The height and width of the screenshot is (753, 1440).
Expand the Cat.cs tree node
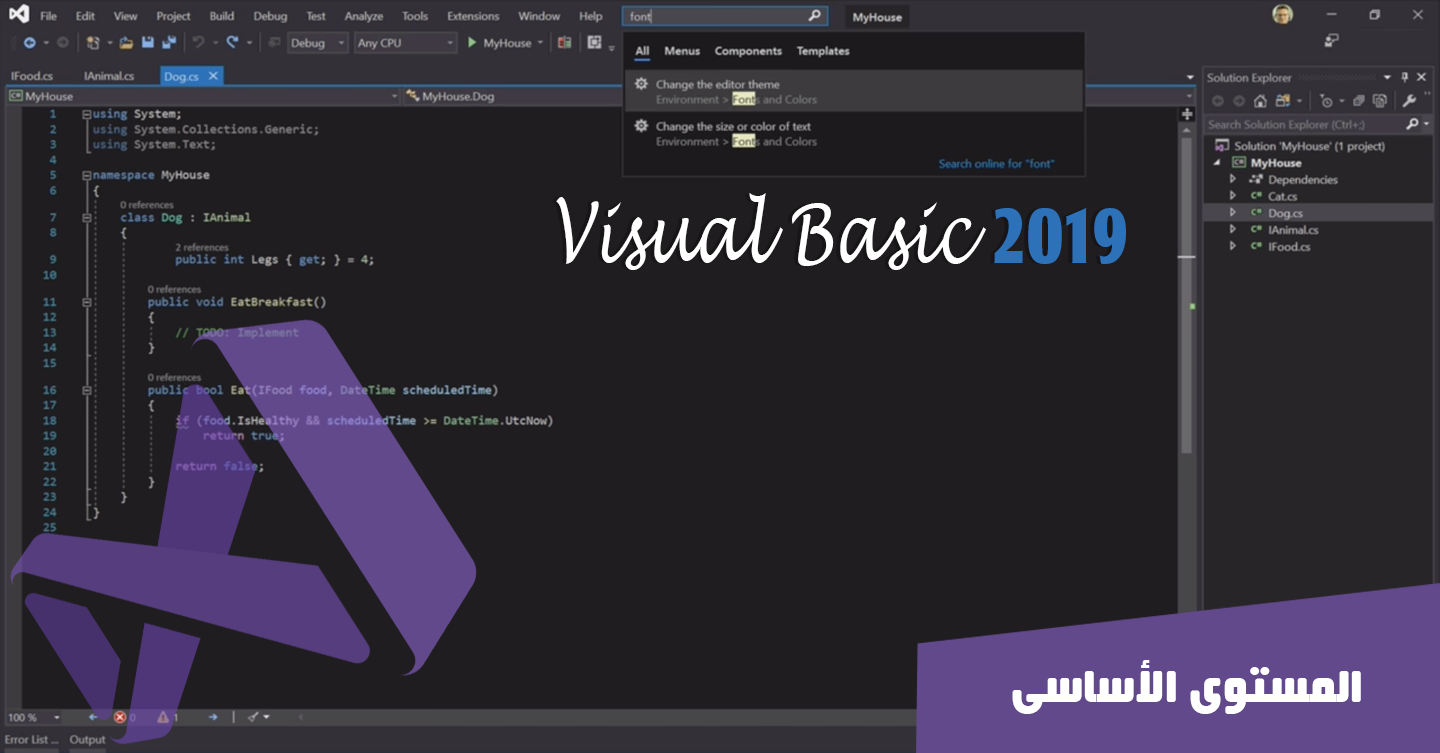point(1233,196)
